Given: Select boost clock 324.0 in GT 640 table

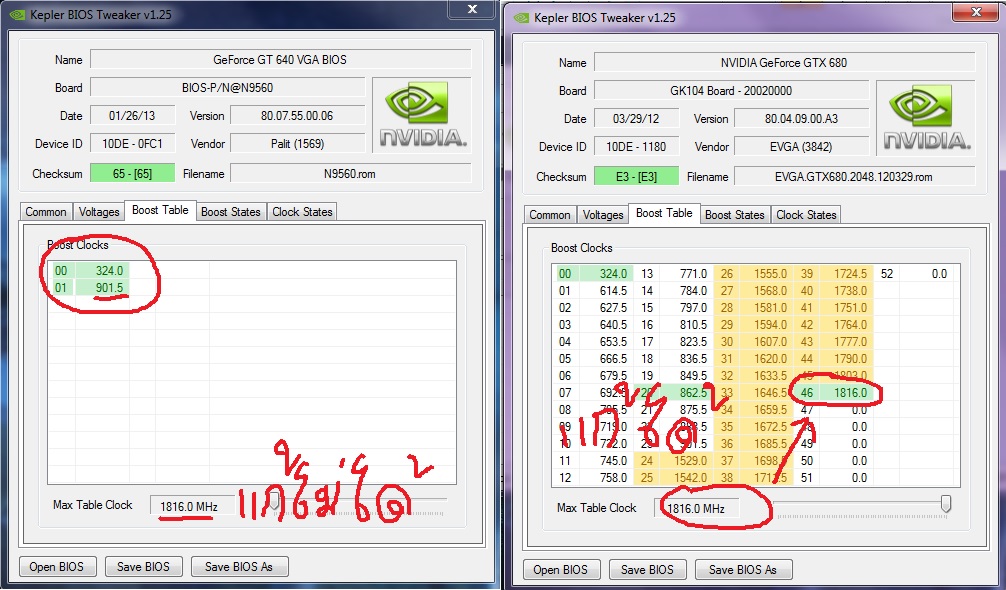Looking at the screenshot, I should (x=102, y=271).
